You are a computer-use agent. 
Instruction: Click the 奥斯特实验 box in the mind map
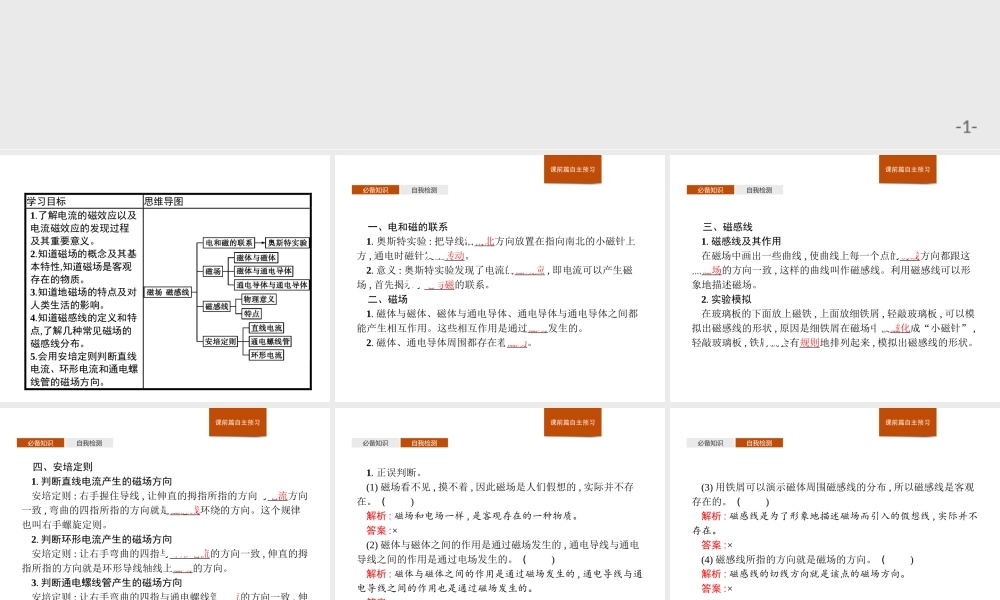coord(286,243)
